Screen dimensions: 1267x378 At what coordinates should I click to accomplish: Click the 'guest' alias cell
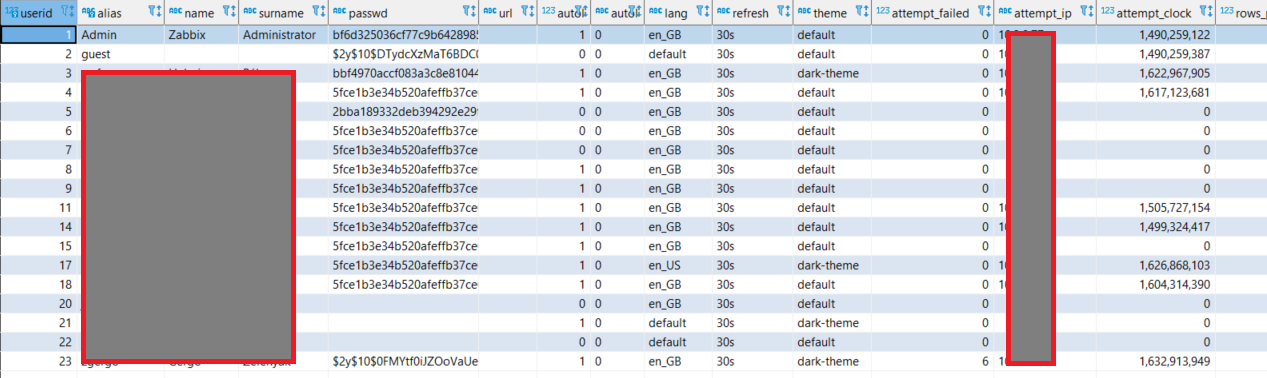[121, 53]
